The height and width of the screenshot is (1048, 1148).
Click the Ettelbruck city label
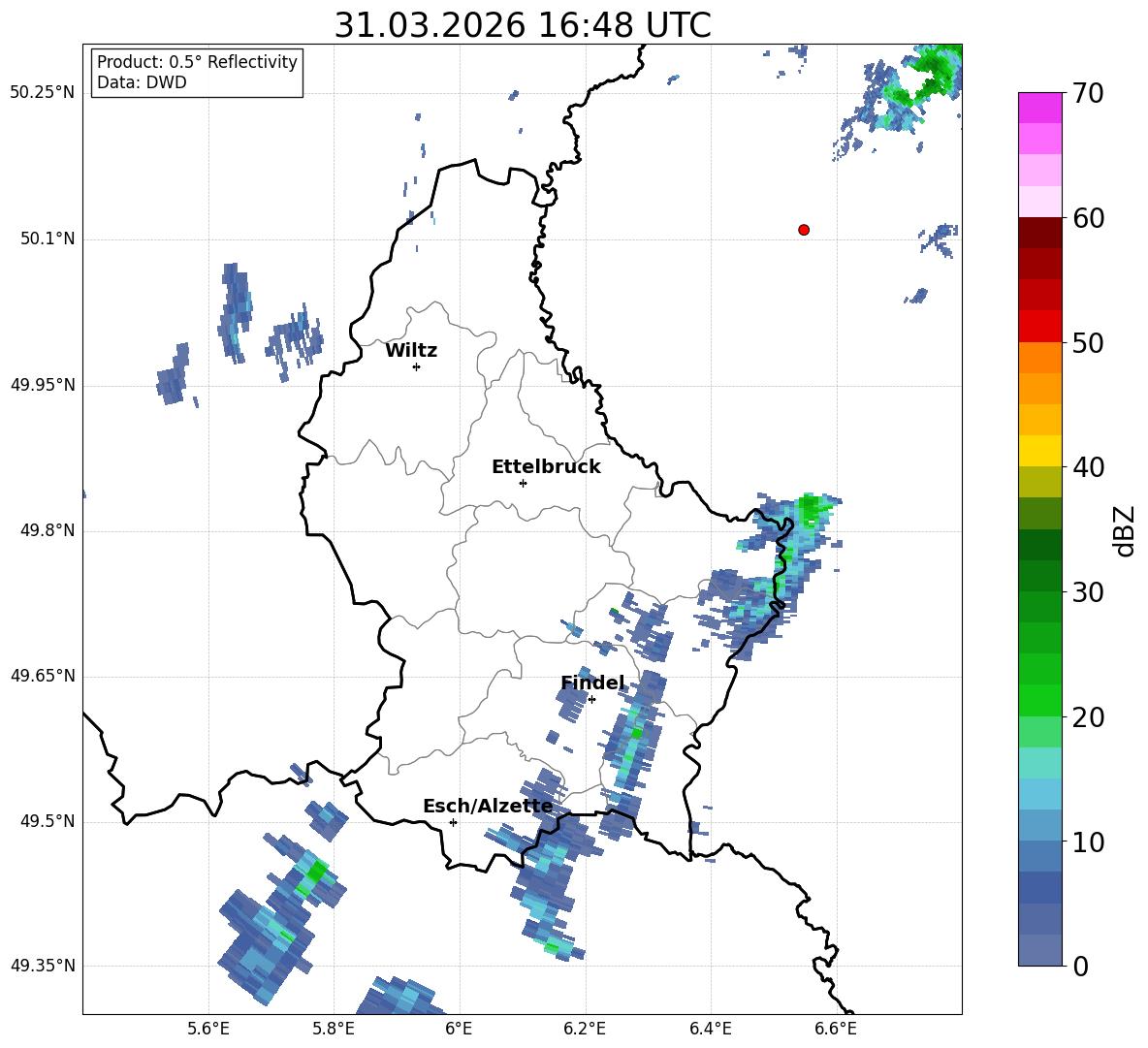(546, 467)
